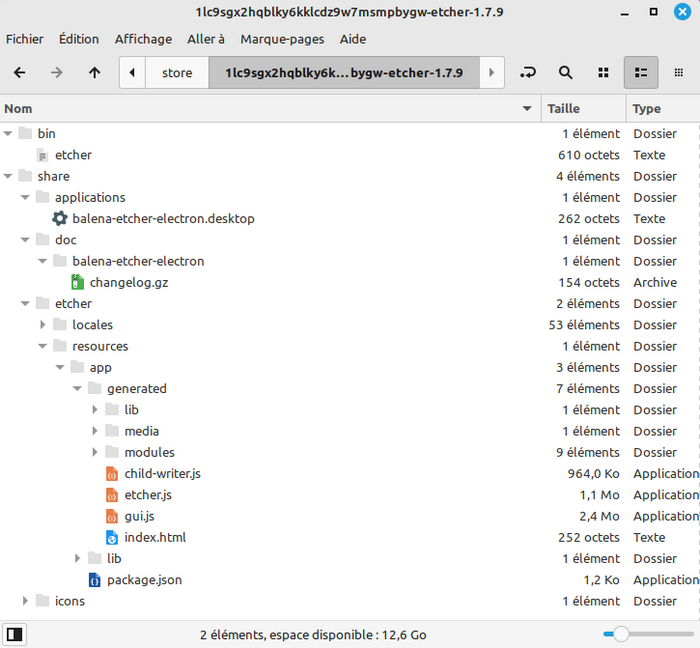The width and height of the screenshot is (700, 648).
Task: Toggle the sidebar button in status bar
Action: point(15,634)
